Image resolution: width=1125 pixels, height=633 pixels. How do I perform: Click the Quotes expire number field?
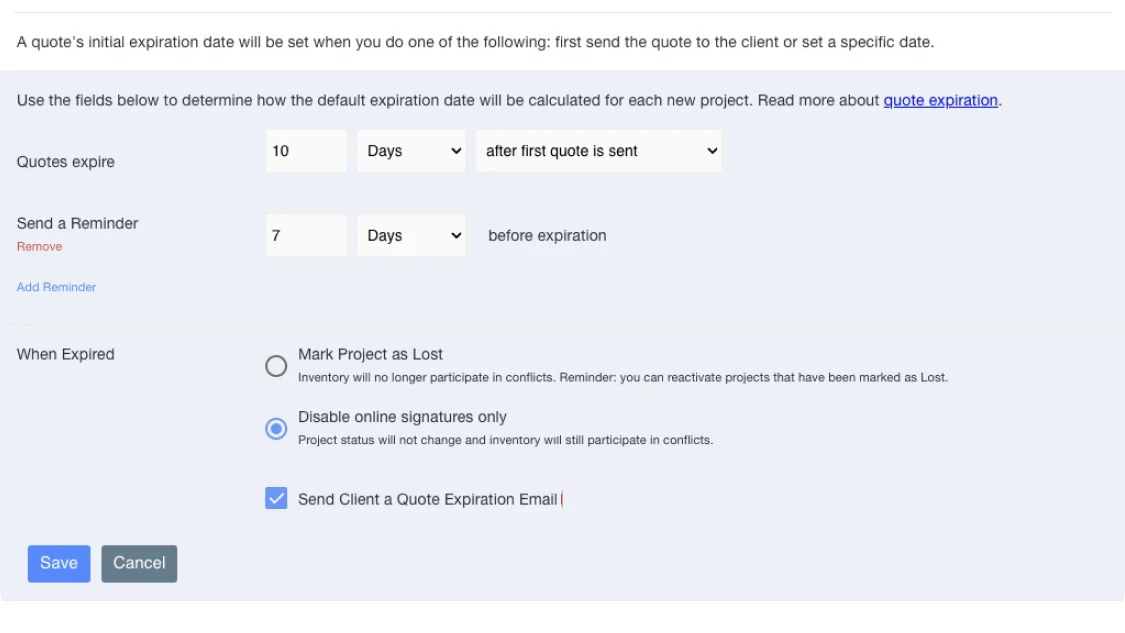(x=306, y=151)
